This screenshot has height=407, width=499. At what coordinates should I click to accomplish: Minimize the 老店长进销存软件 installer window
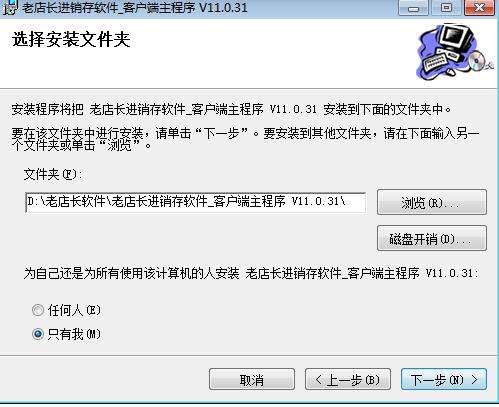coord(414,7)
